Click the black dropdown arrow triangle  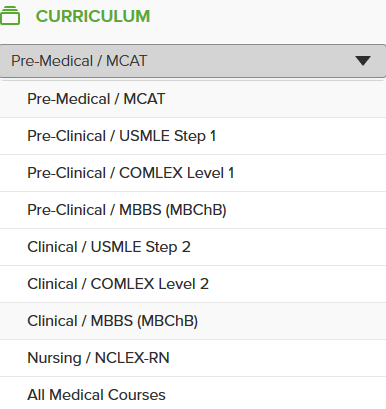coord(363,61)
